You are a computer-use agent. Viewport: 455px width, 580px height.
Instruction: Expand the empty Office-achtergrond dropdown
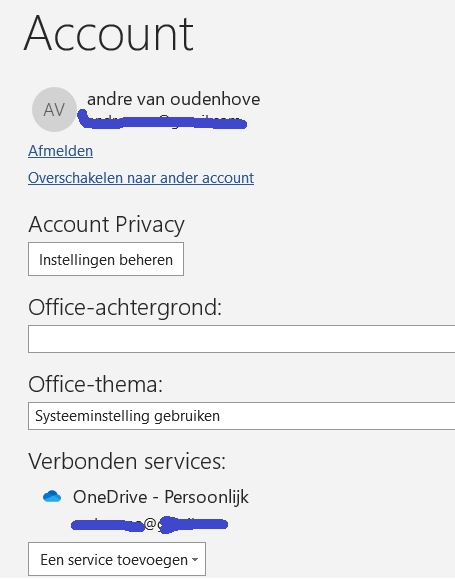click(x=242, y=339)
